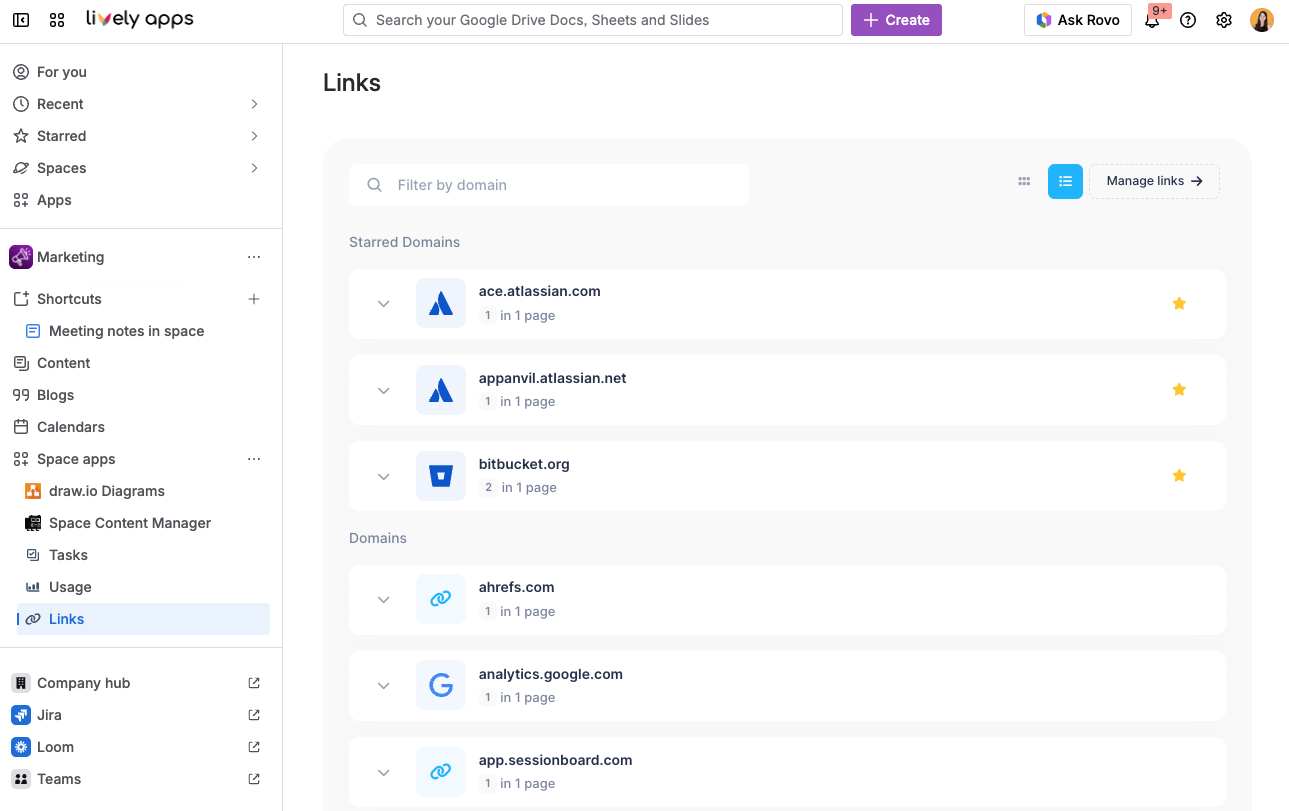Image resolution: width=1289 pixels, height=811 pixels.
Task: Open the Usage space app
Action: (x=70, y=586)
